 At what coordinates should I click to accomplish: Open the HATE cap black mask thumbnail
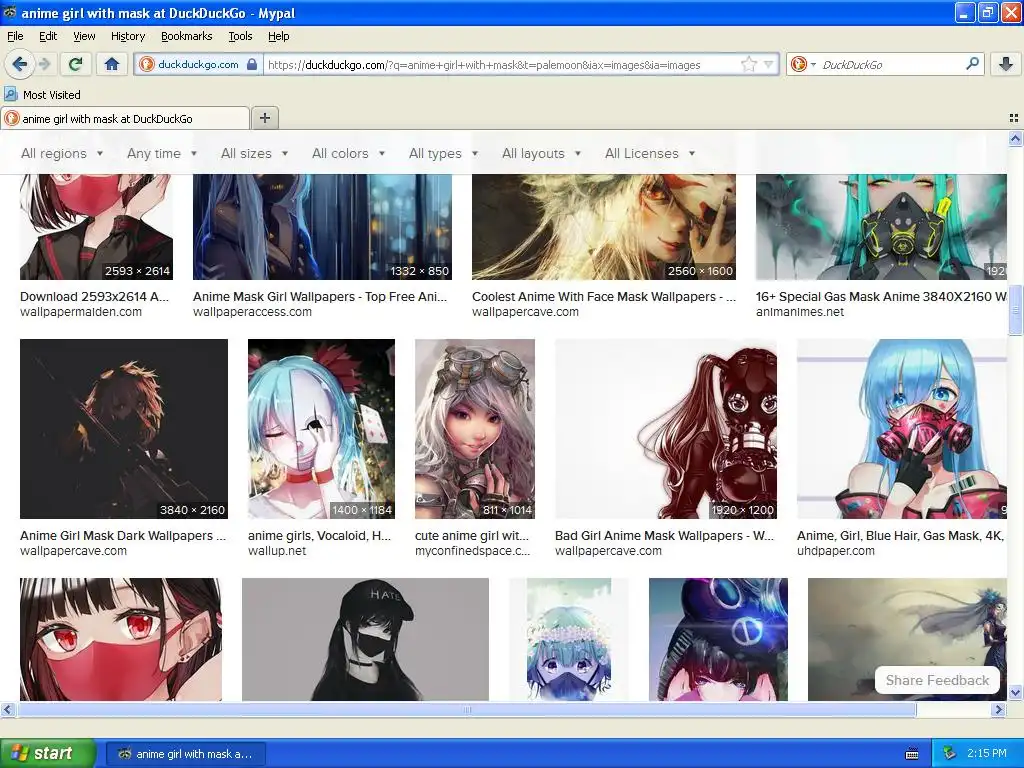point(365,639)
